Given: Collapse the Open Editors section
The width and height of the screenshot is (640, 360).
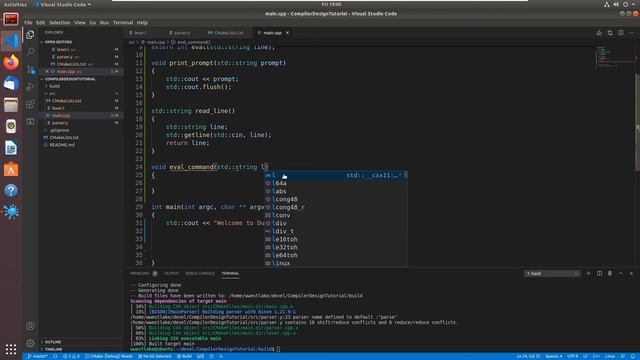Looking at the screenshot, I should [x=81, y=42].
